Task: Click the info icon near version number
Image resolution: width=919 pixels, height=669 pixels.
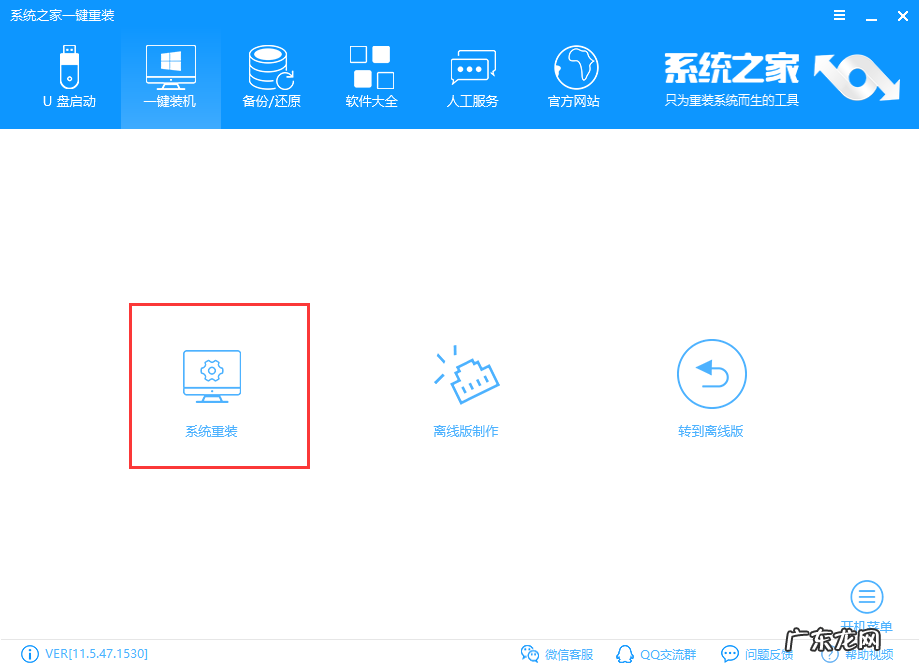Action: (x=29, y=654)
